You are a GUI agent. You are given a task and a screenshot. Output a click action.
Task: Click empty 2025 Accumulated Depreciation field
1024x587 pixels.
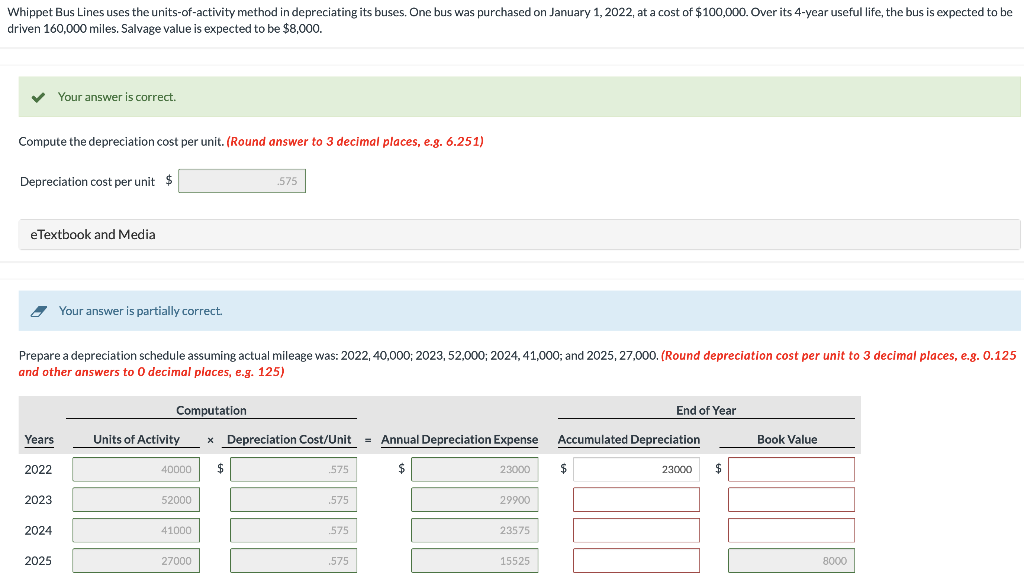click(x=636, y=561)
